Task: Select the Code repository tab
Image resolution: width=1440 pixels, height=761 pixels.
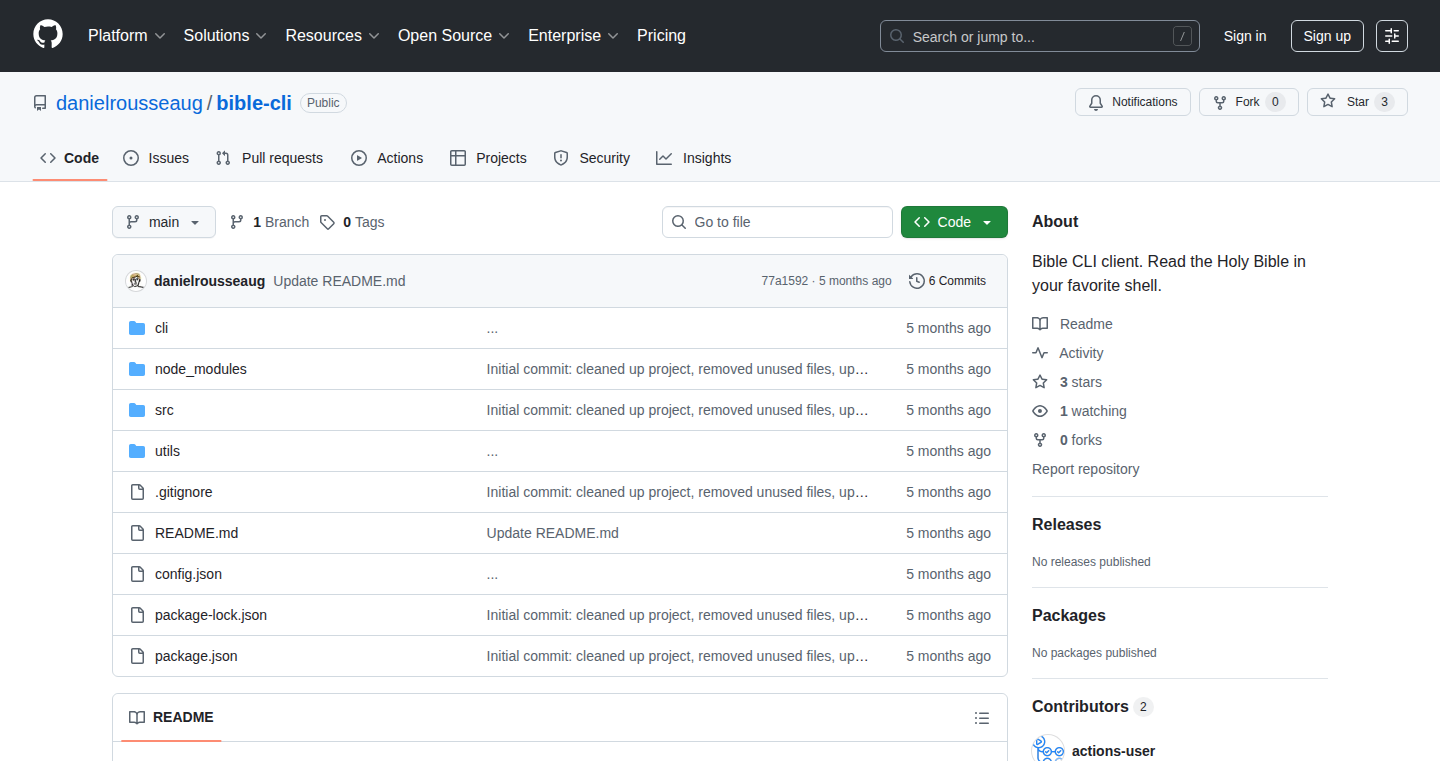Action: pyautogui.click(x=70, y=158)
